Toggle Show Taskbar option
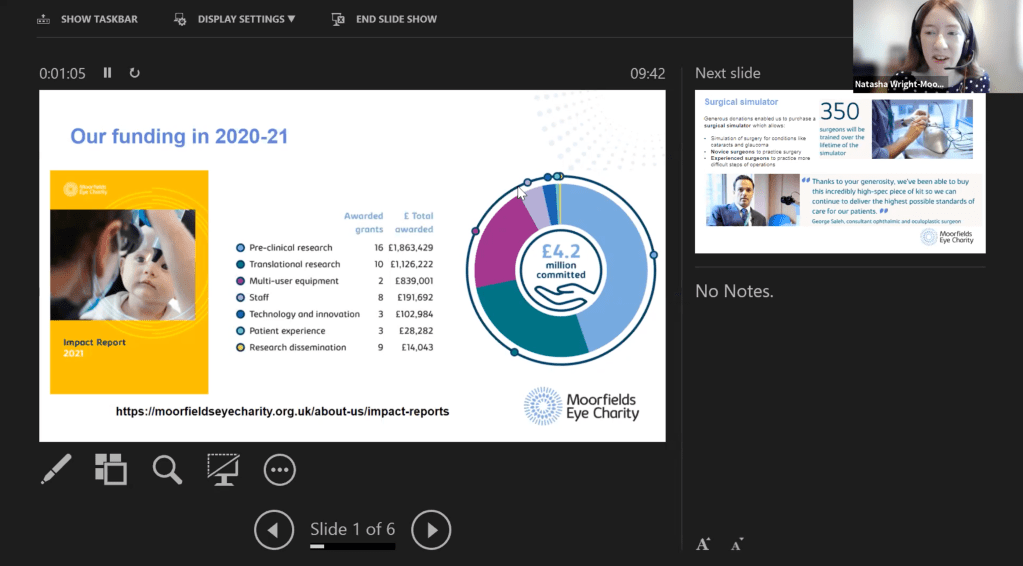 (87, 19)
